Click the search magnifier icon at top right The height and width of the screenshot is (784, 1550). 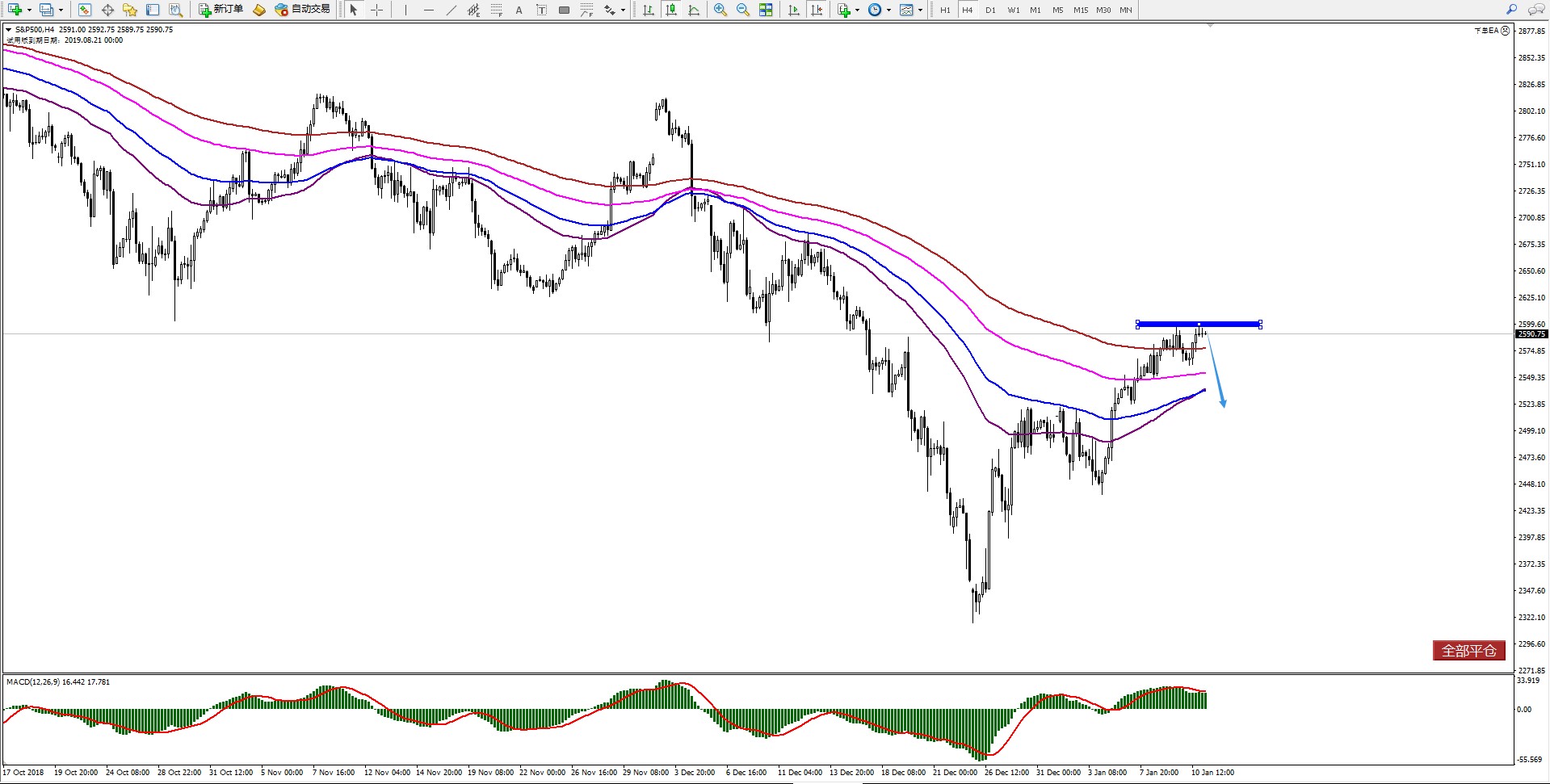click(1511, 10)
